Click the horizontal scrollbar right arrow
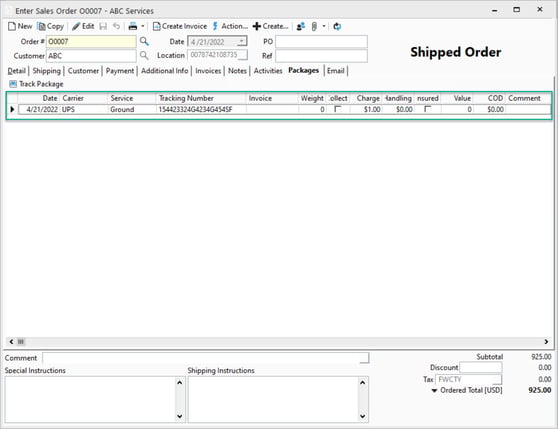Image resolution: width=558 pixels, height=429 pixels. click(546, 342)
